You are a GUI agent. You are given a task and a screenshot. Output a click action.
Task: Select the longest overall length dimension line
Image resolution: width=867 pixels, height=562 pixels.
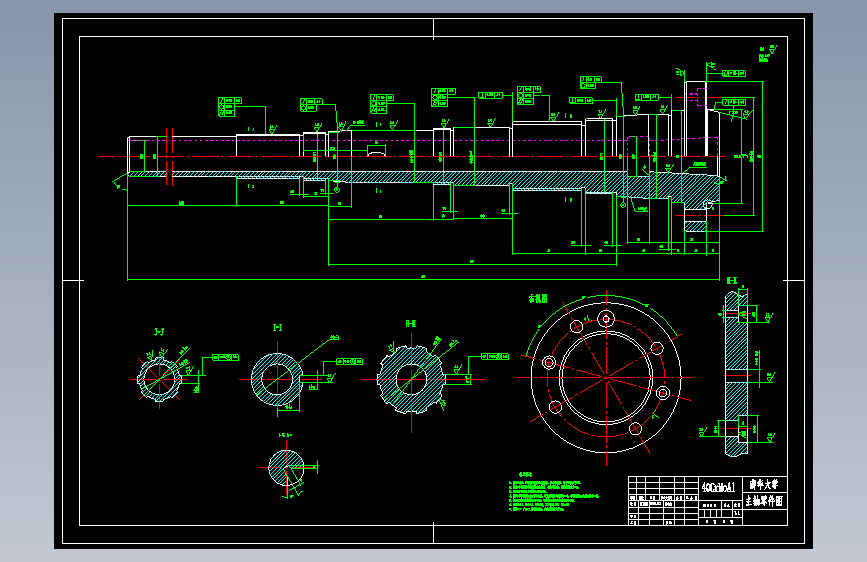coord(424,279)
